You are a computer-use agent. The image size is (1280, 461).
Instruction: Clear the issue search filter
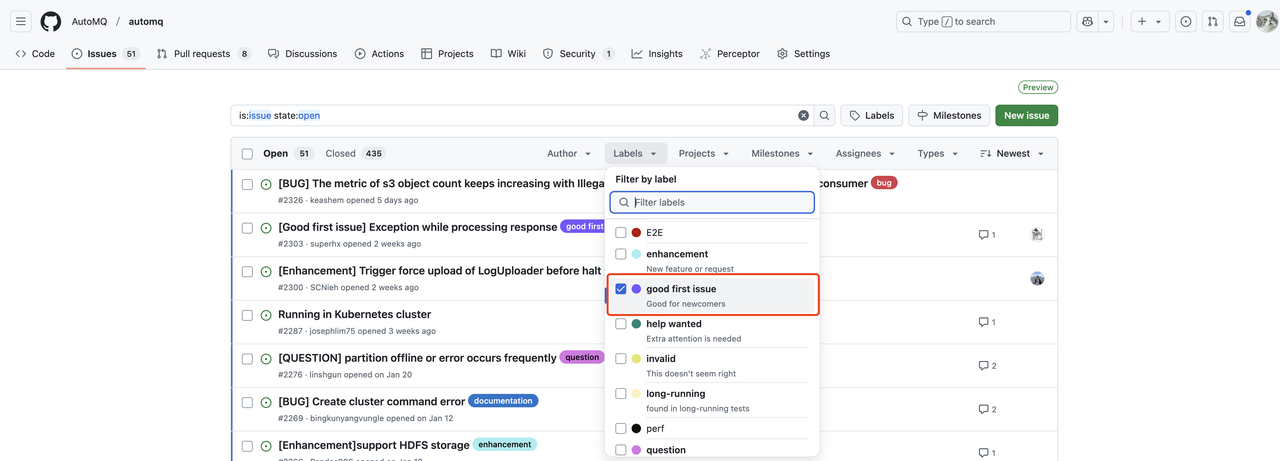click(x=803, y=116)
